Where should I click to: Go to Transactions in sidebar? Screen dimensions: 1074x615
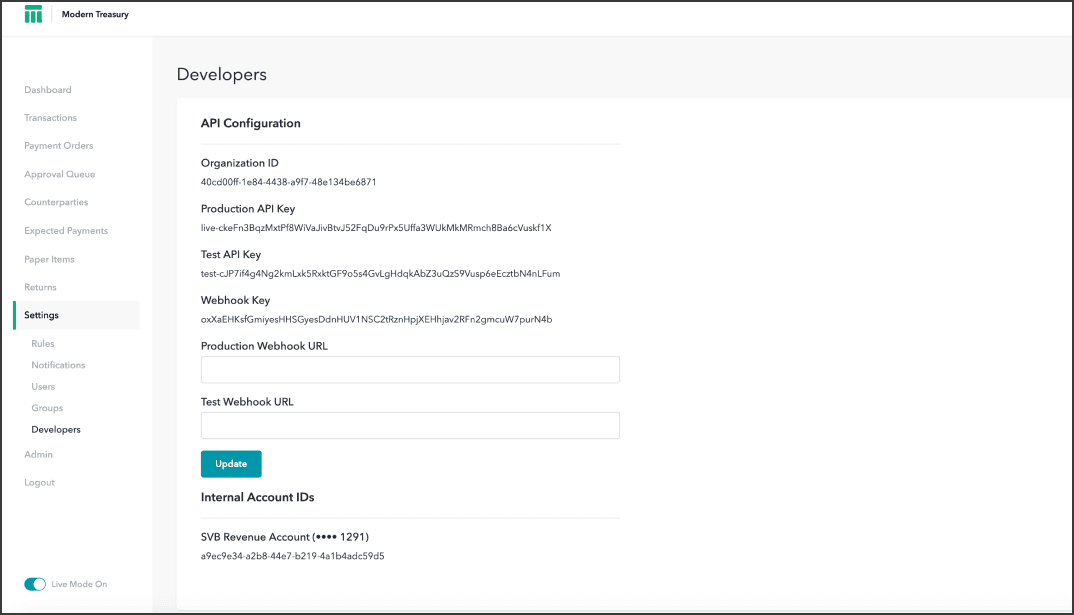(x=50, y=118)
